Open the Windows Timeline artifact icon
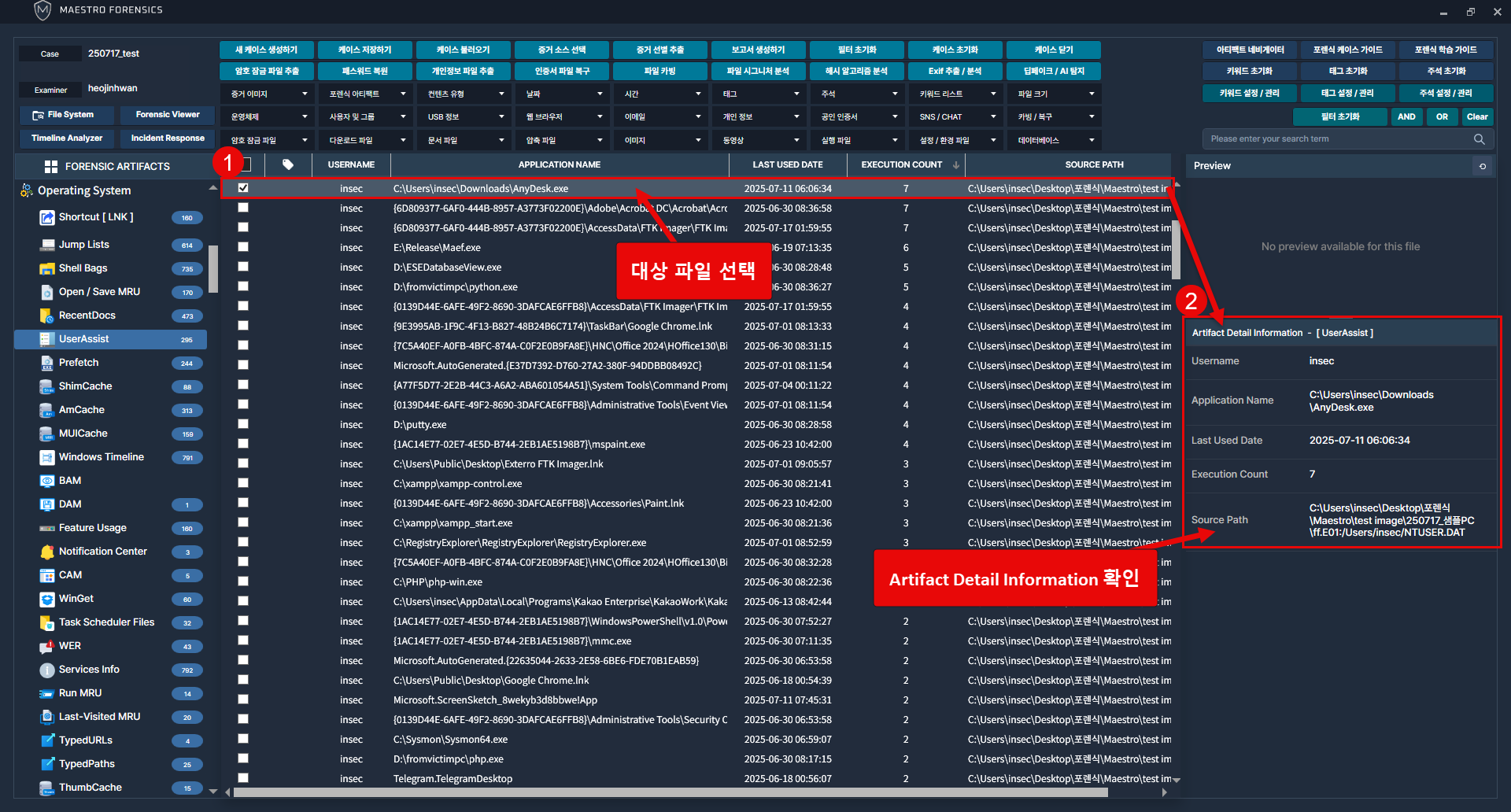The height and width of the screenshot is (812, 1511). coord(47,457)
